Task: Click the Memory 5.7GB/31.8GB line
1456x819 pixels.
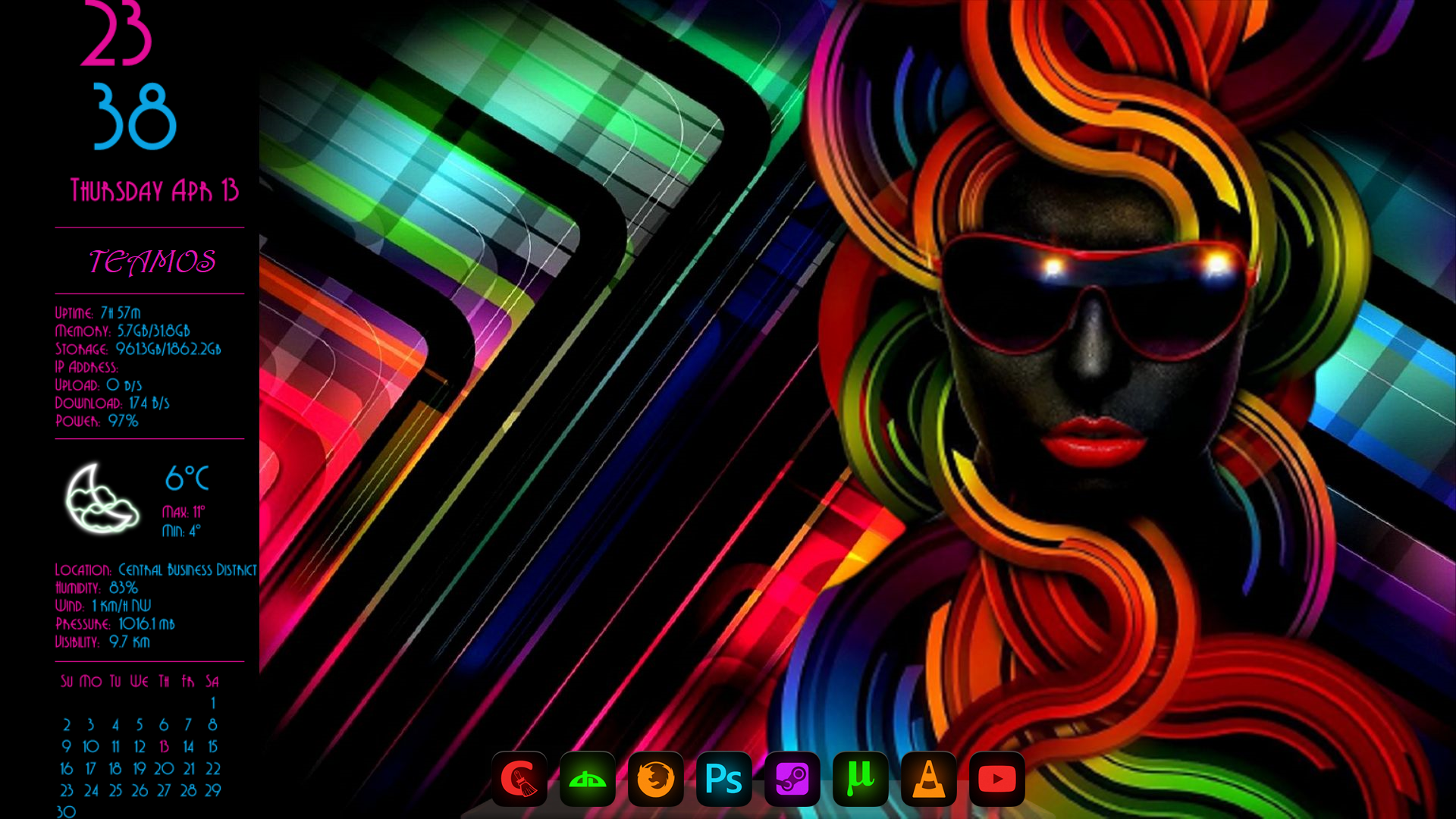Action: click(x=122, y=331)
